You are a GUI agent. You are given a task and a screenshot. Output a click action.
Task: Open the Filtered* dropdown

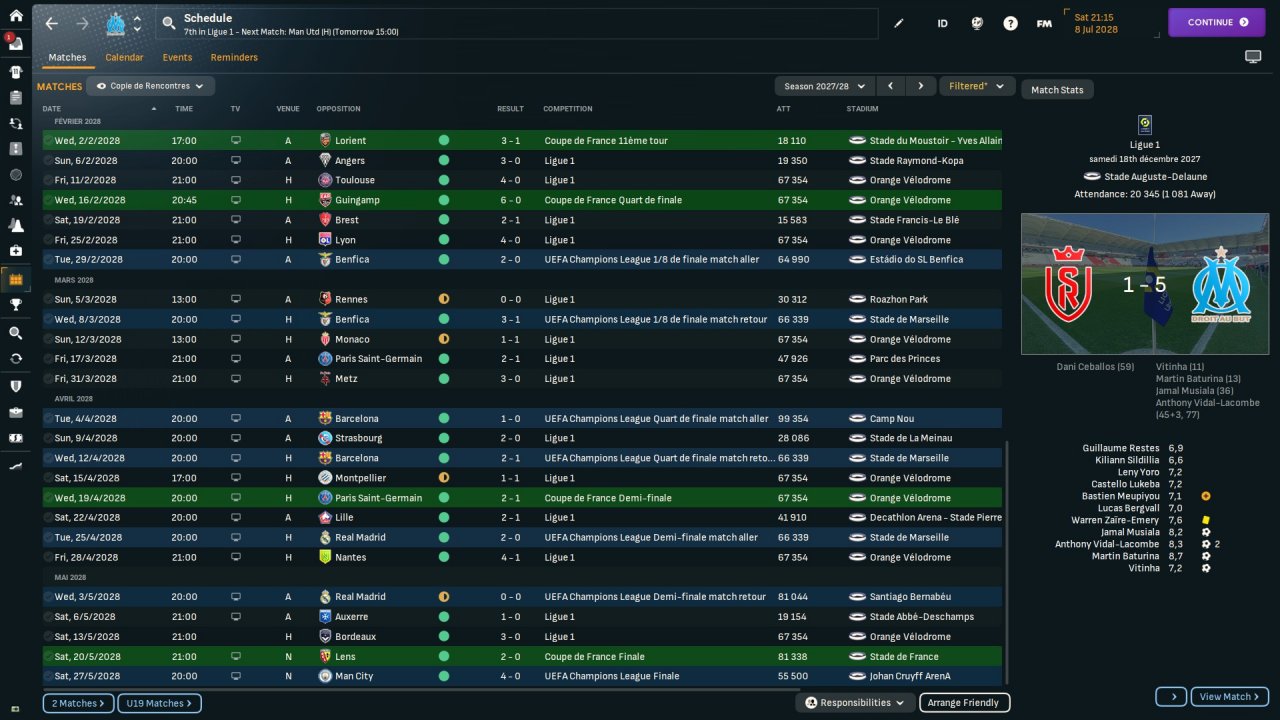(977, 86)
